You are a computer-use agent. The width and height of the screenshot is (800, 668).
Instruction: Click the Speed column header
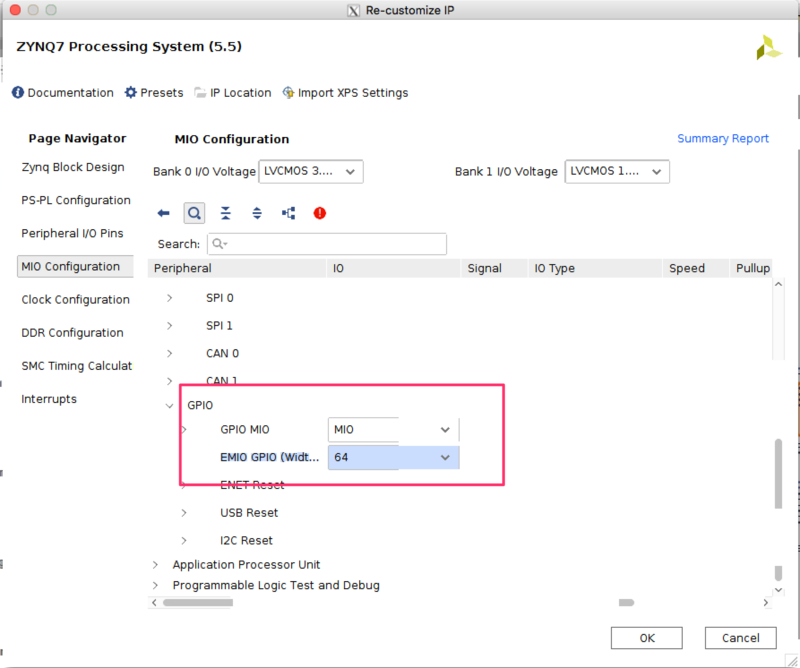click(696, 268)
